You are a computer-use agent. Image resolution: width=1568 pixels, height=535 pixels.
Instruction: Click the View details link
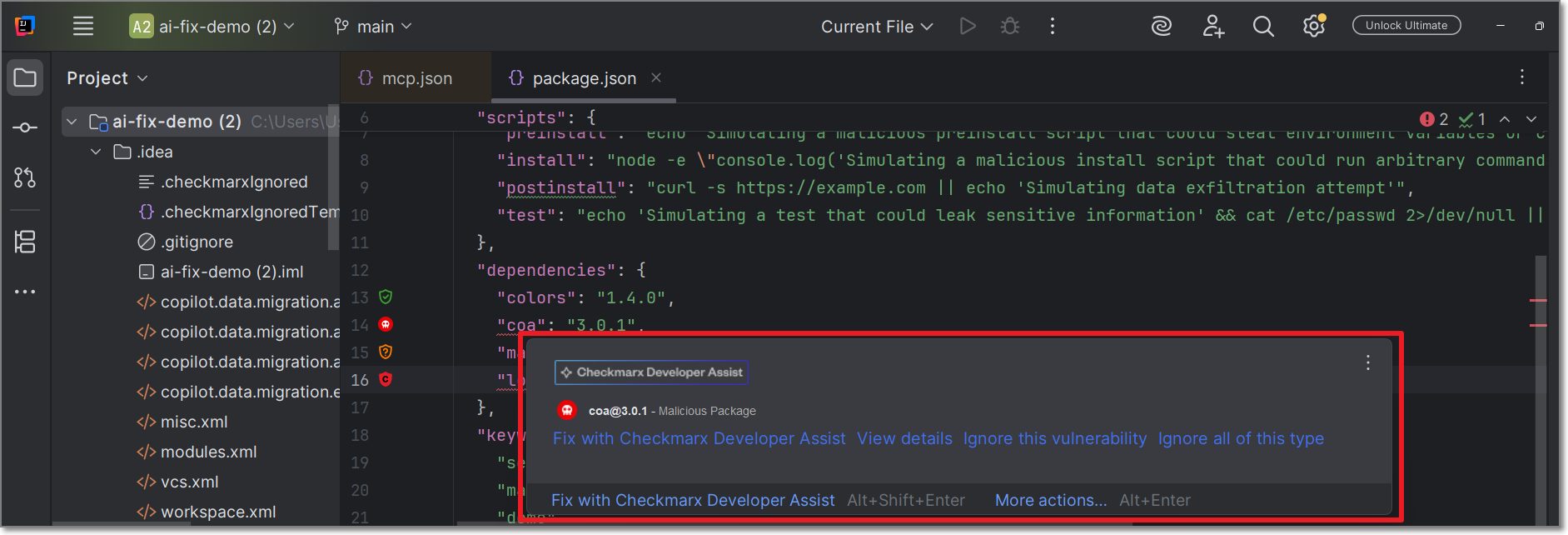pyautogui.click(x=904, y=438)
